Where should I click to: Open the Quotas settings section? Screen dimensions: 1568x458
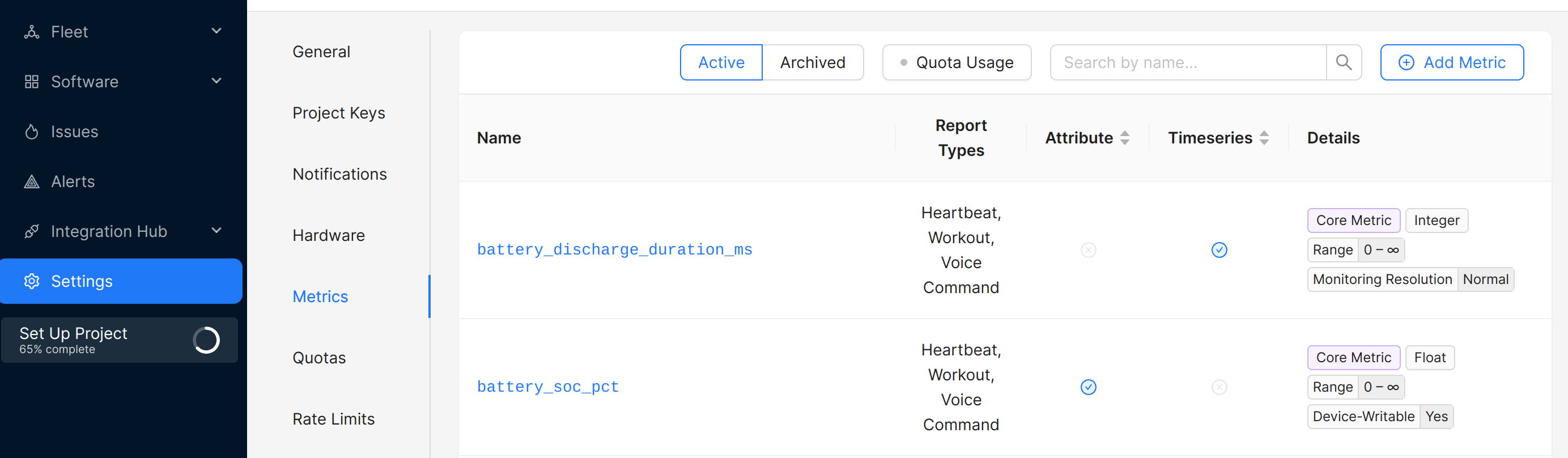(319, 358)
